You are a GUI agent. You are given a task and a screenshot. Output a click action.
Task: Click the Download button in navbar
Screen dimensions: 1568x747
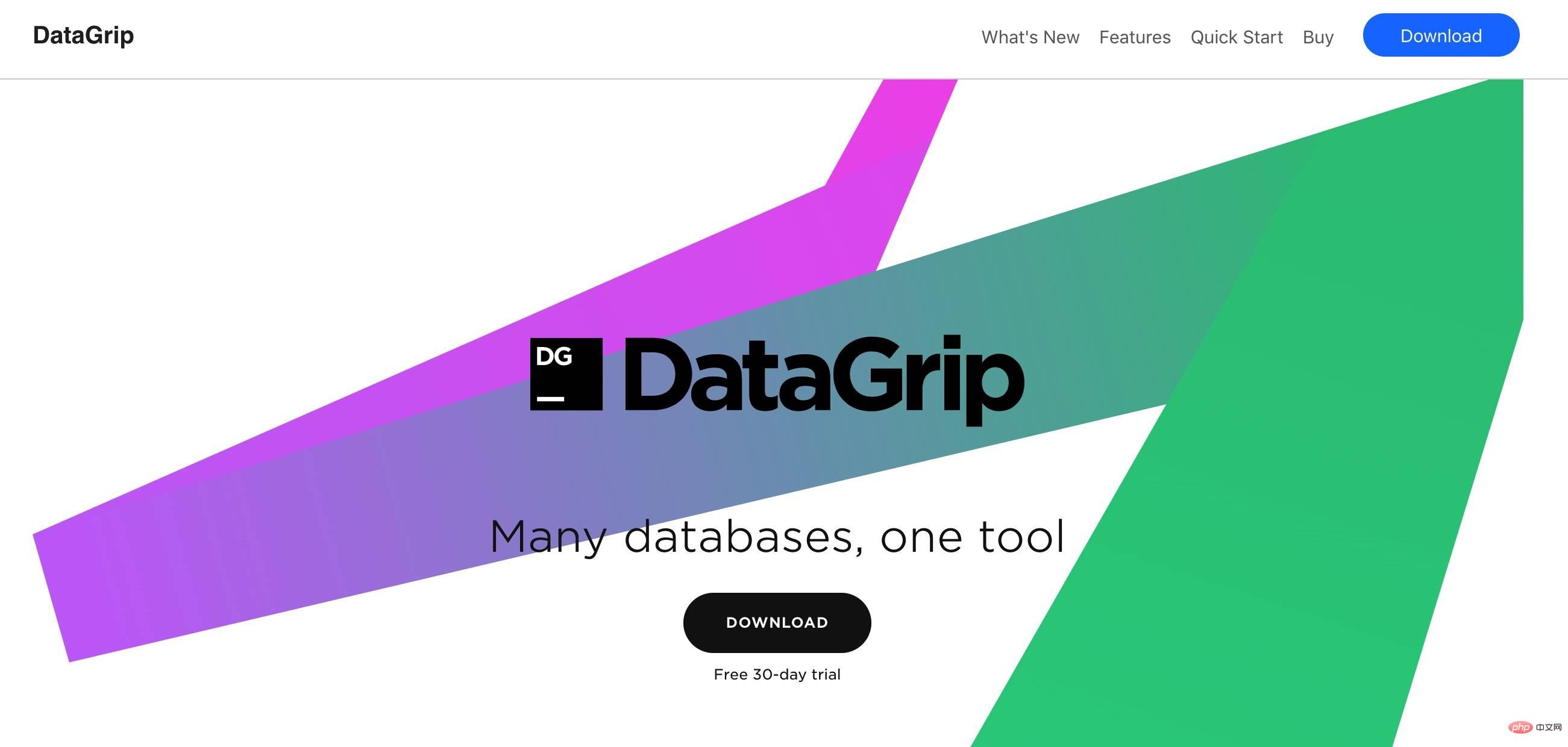coord(1441,35)
